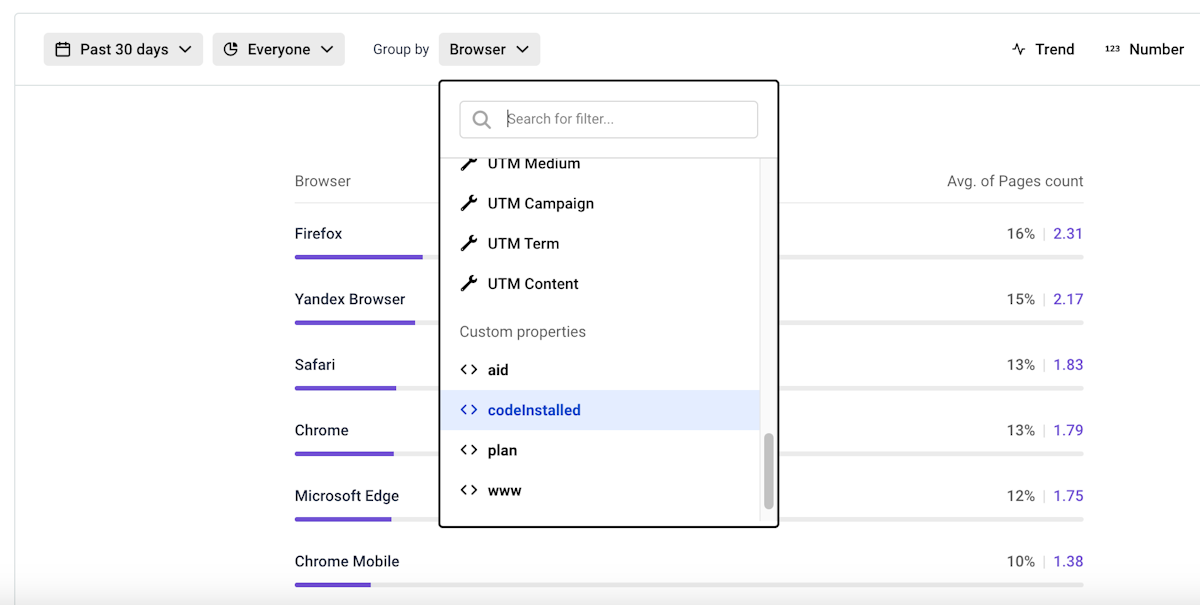Open the Everyone segment dropdown

[x=279, y=49]
